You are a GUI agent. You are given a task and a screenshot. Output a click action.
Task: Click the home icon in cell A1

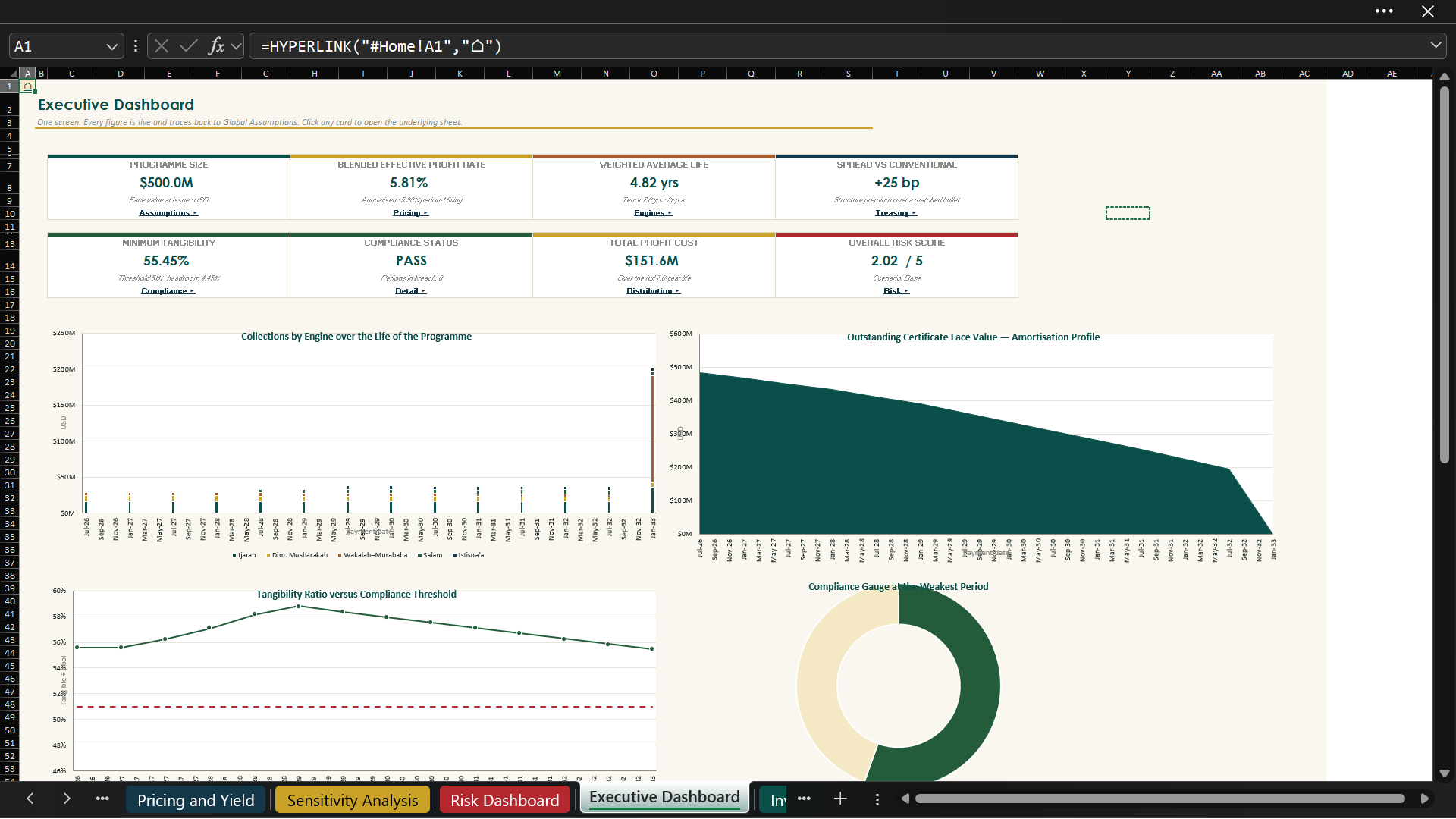click(x=28, y=86)
